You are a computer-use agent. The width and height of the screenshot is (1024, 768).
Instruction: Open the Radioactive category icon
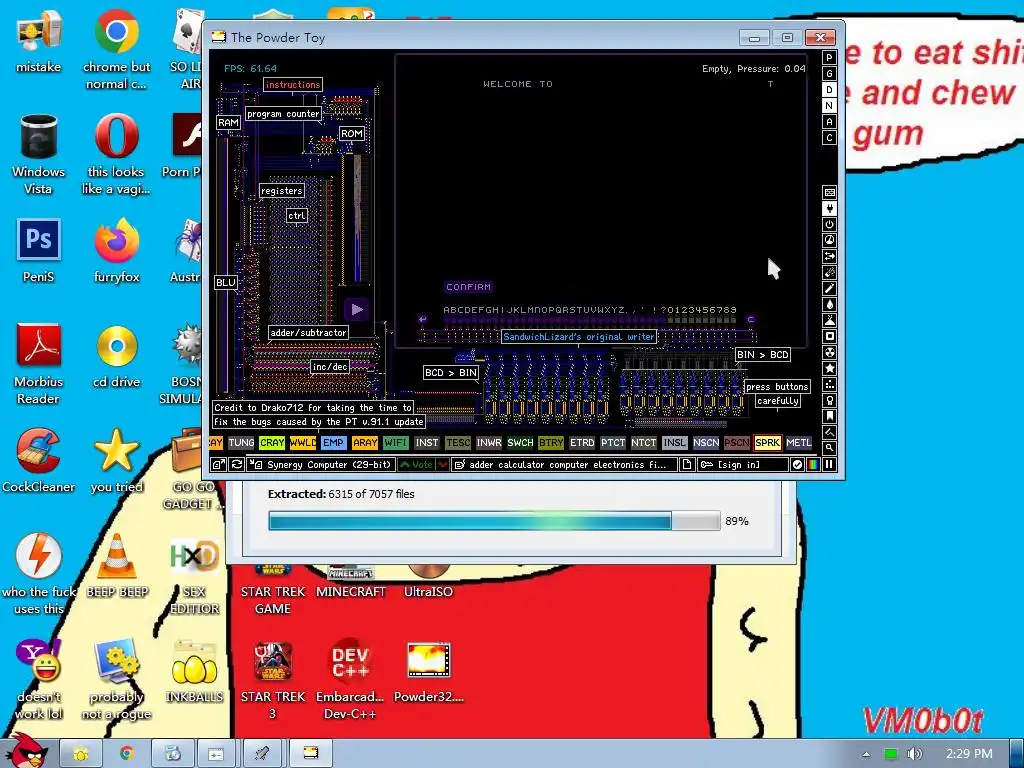(x=829, y=353)
